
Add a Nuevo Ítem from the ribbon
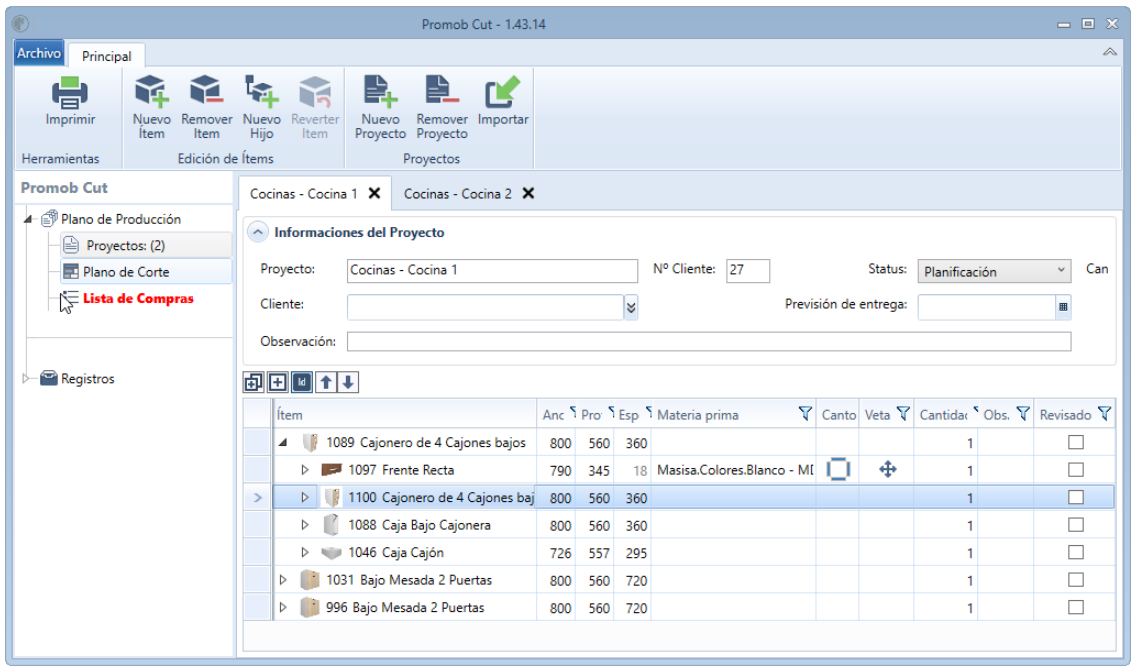(x=151, y=92)
